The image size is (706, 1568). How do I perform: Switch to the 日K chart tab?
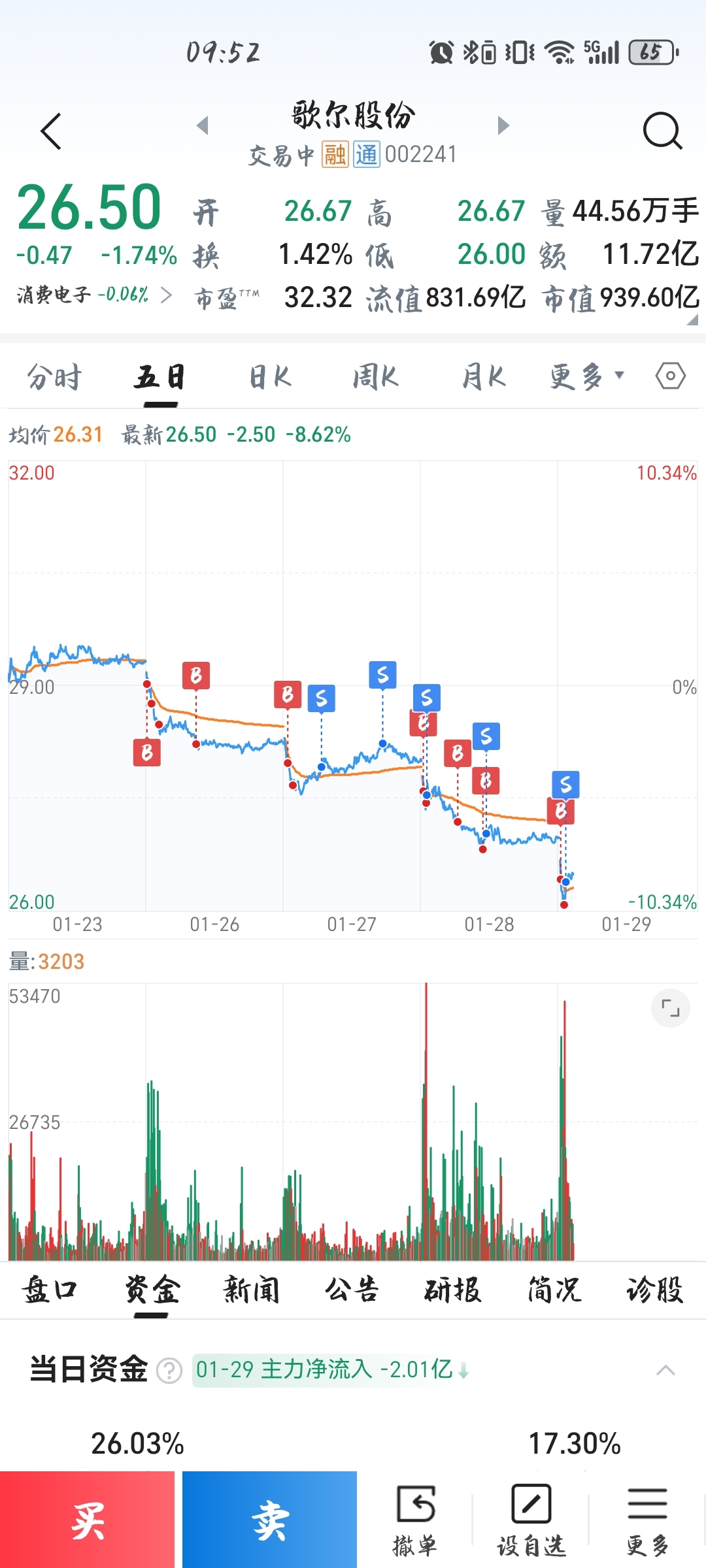[270, 377]
